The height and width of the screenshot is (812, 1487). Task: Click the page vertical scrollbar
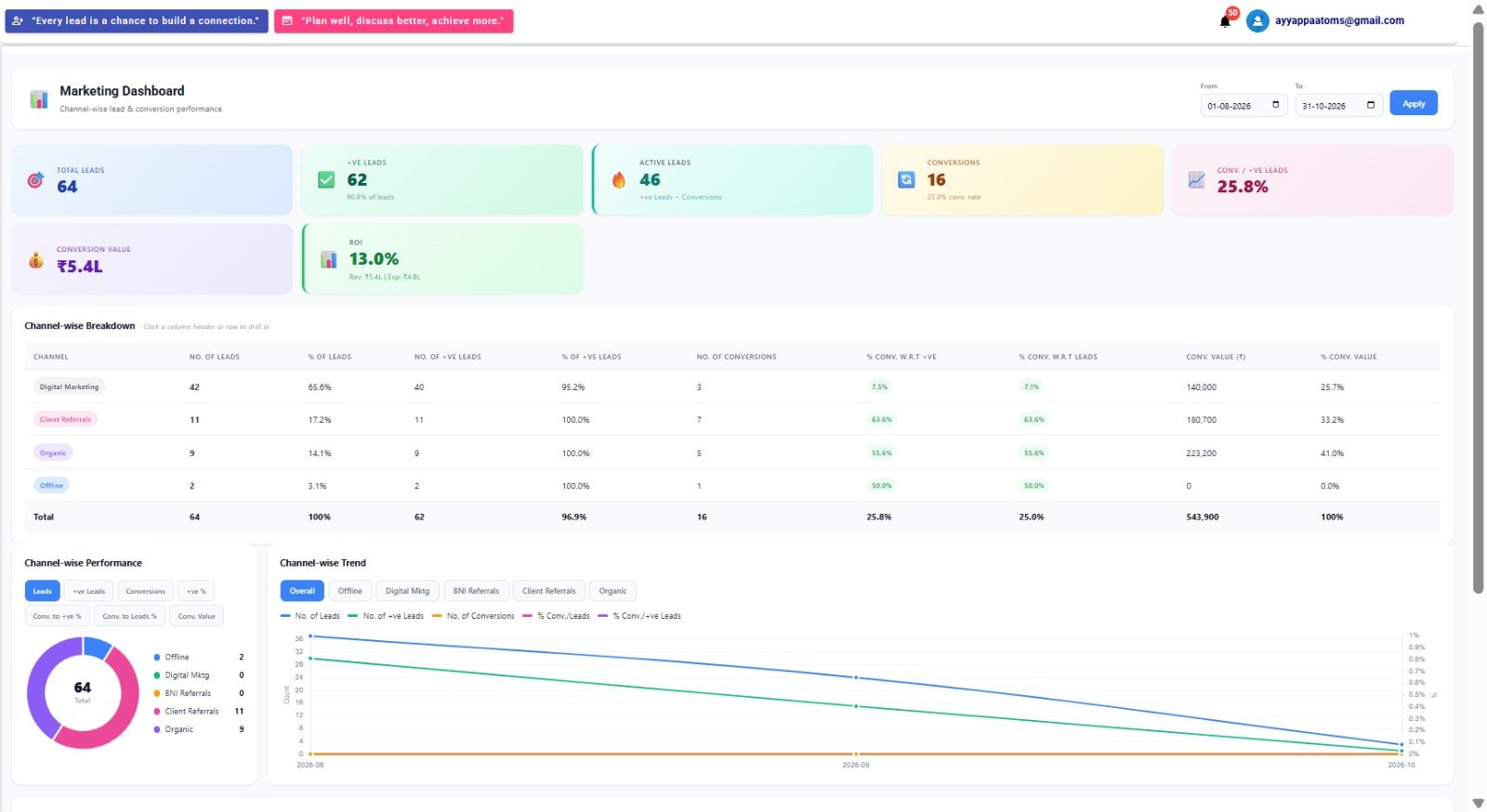click(1479, 307)
